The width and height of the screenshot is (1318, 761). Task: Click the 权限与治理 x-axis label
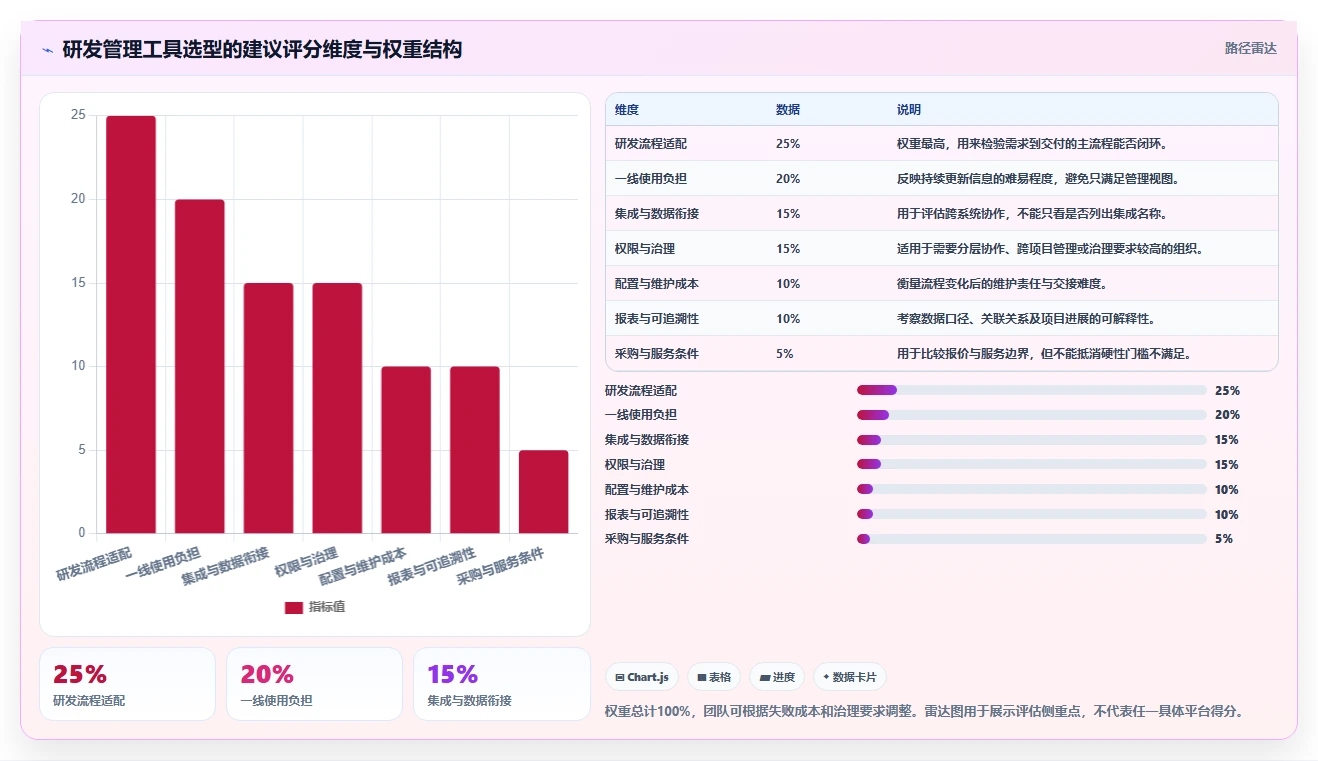tap(307, 562)
